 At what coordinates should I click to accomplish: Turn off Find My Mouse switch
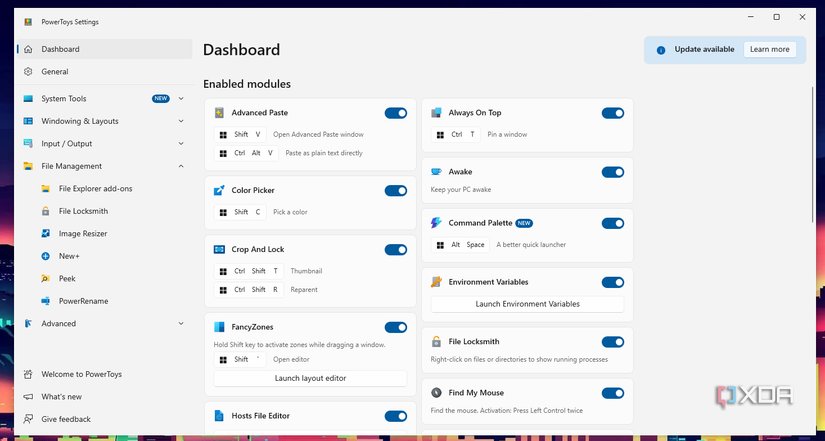(x=613, y=393)
